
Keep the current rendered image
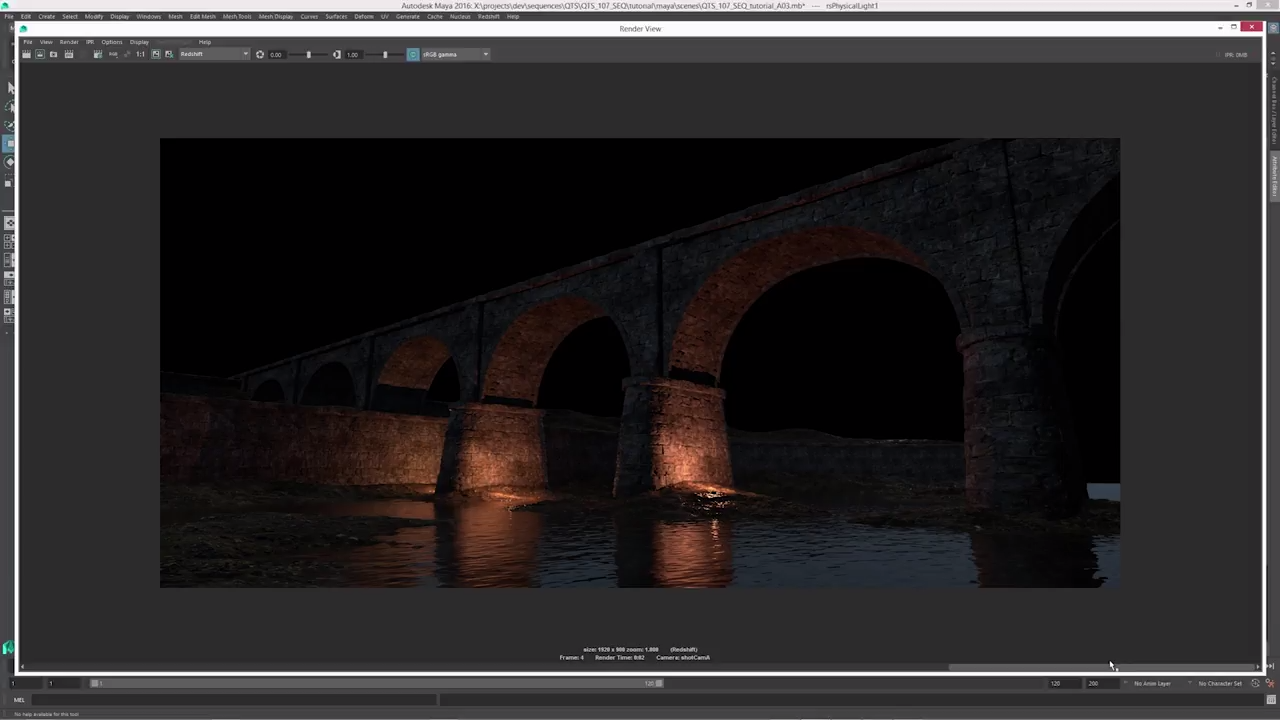pos(155,54)
